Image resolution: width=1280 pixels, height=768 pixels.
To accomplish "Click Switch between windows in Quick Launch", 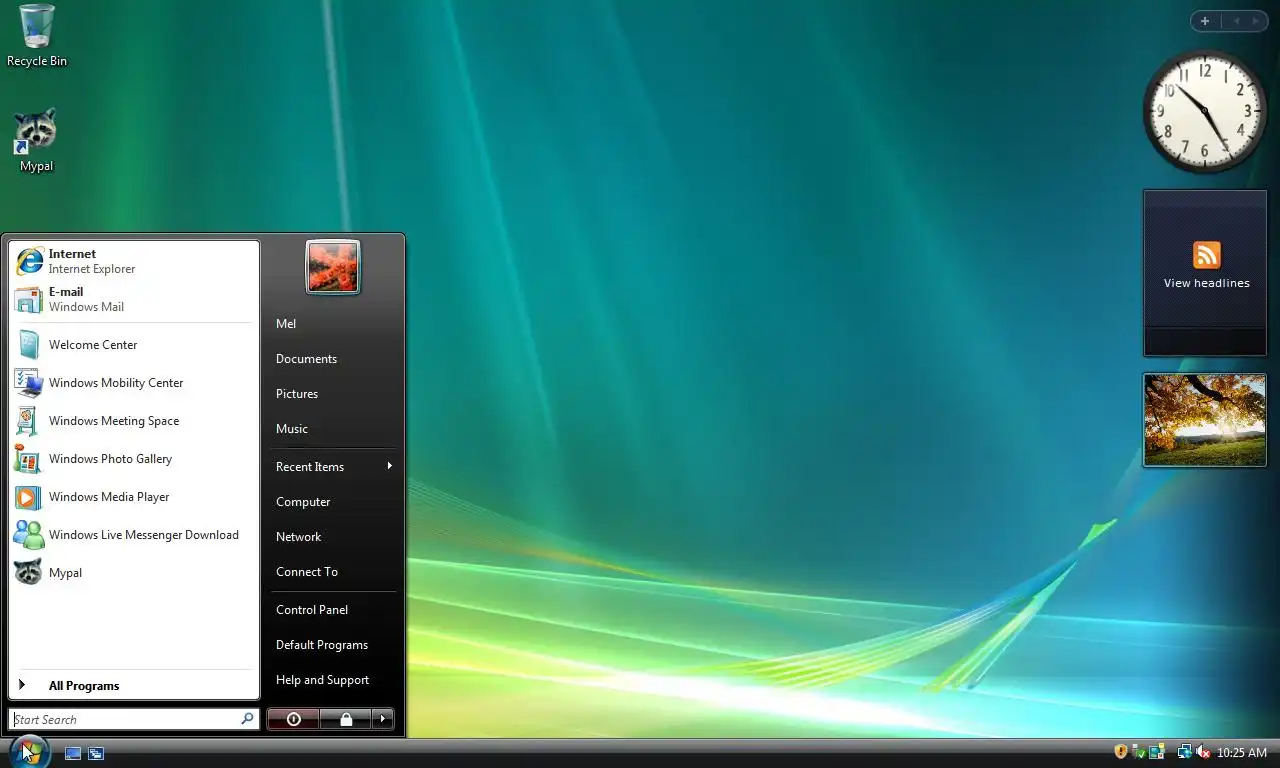I will (96, 753).
